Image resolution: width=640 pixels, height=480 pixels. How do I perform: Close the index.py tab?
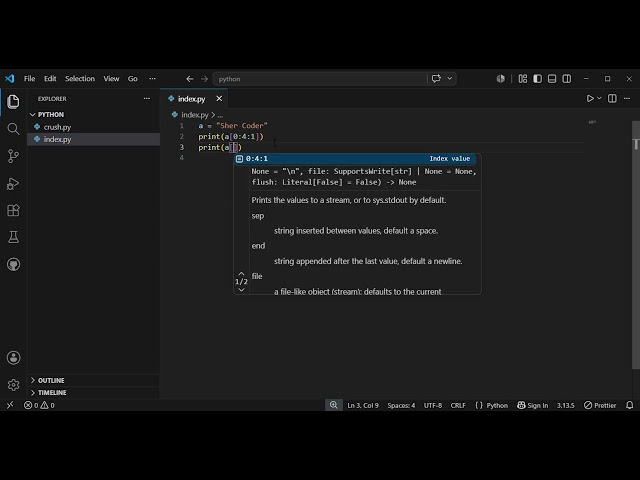tap(219, 99)
